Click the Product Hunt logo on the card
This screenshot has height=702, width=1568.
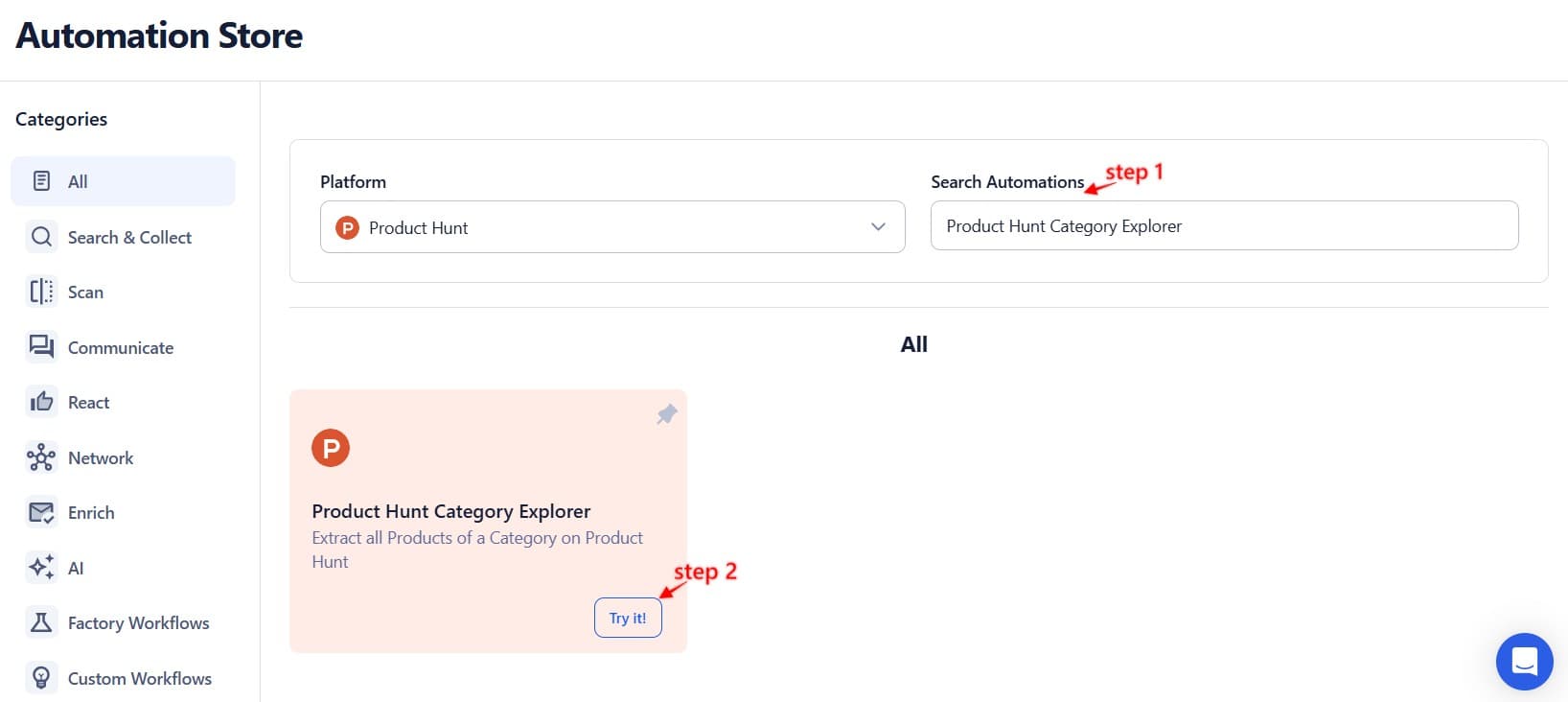[331, 447]
